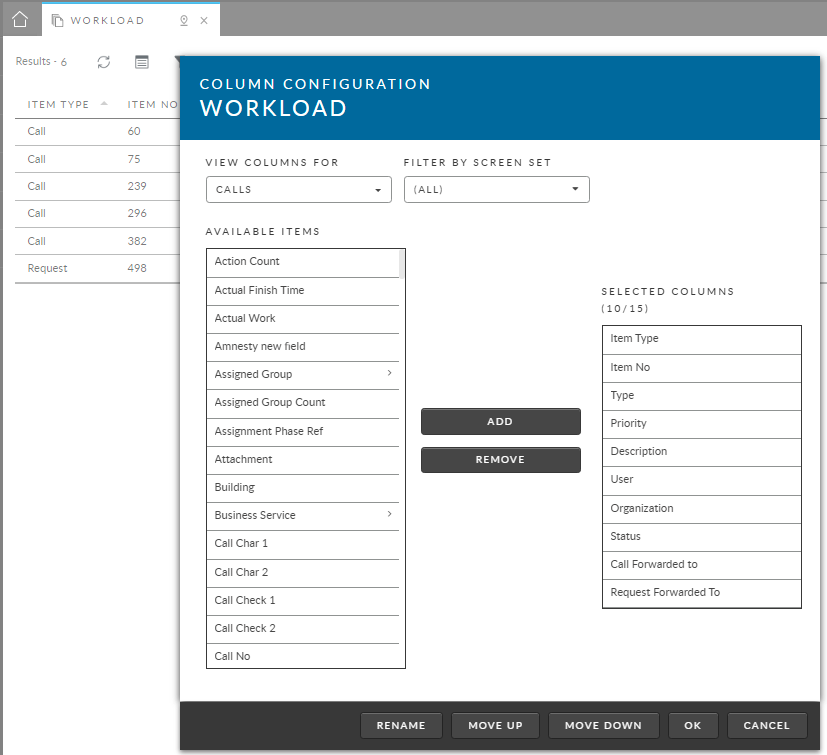Open the Filter By Screen Set dropdown
This screenshot has width=827, height=755.
click(x=496, y=190)
